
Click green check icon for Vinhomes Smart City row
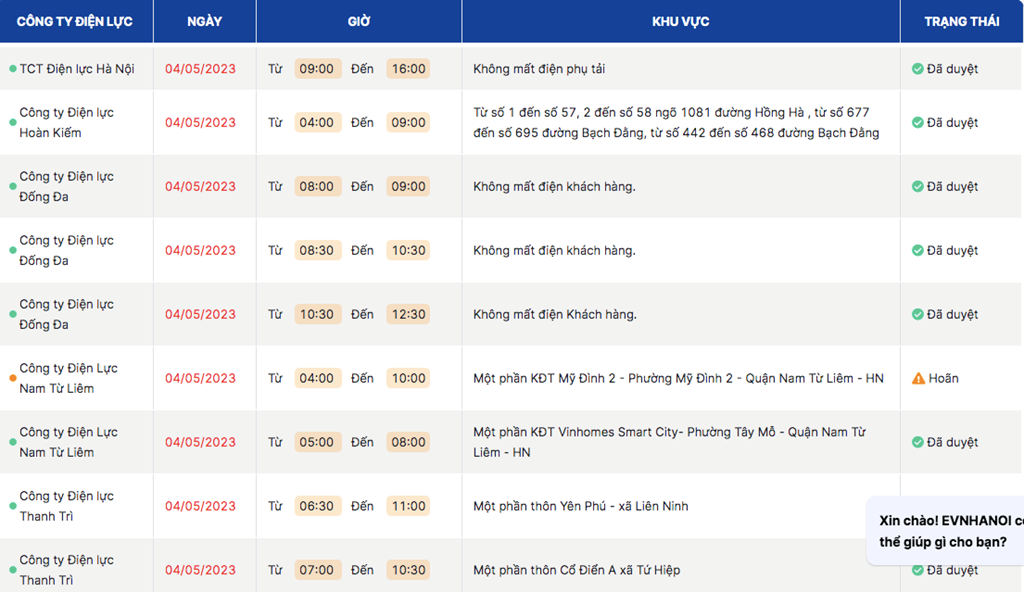pos(918,442)
